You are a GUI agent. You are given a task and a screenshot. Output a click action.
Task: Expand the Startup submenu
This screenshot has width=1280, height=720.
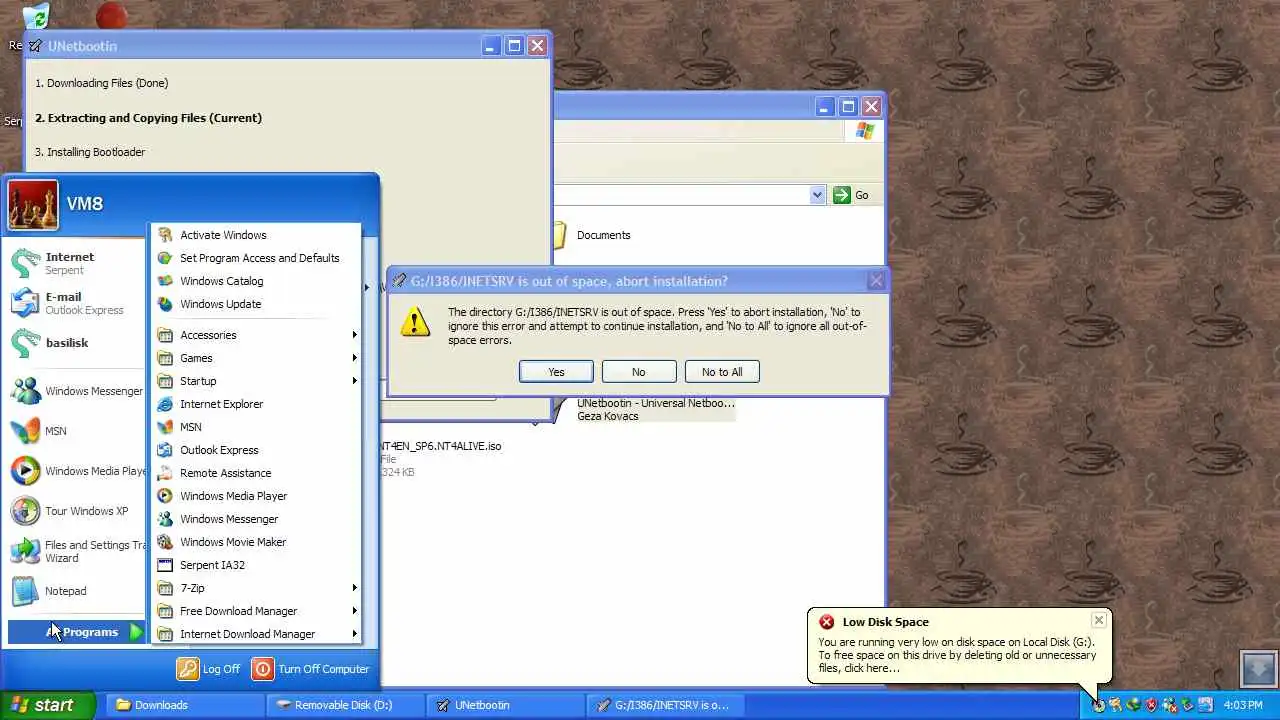coord(256,381)
